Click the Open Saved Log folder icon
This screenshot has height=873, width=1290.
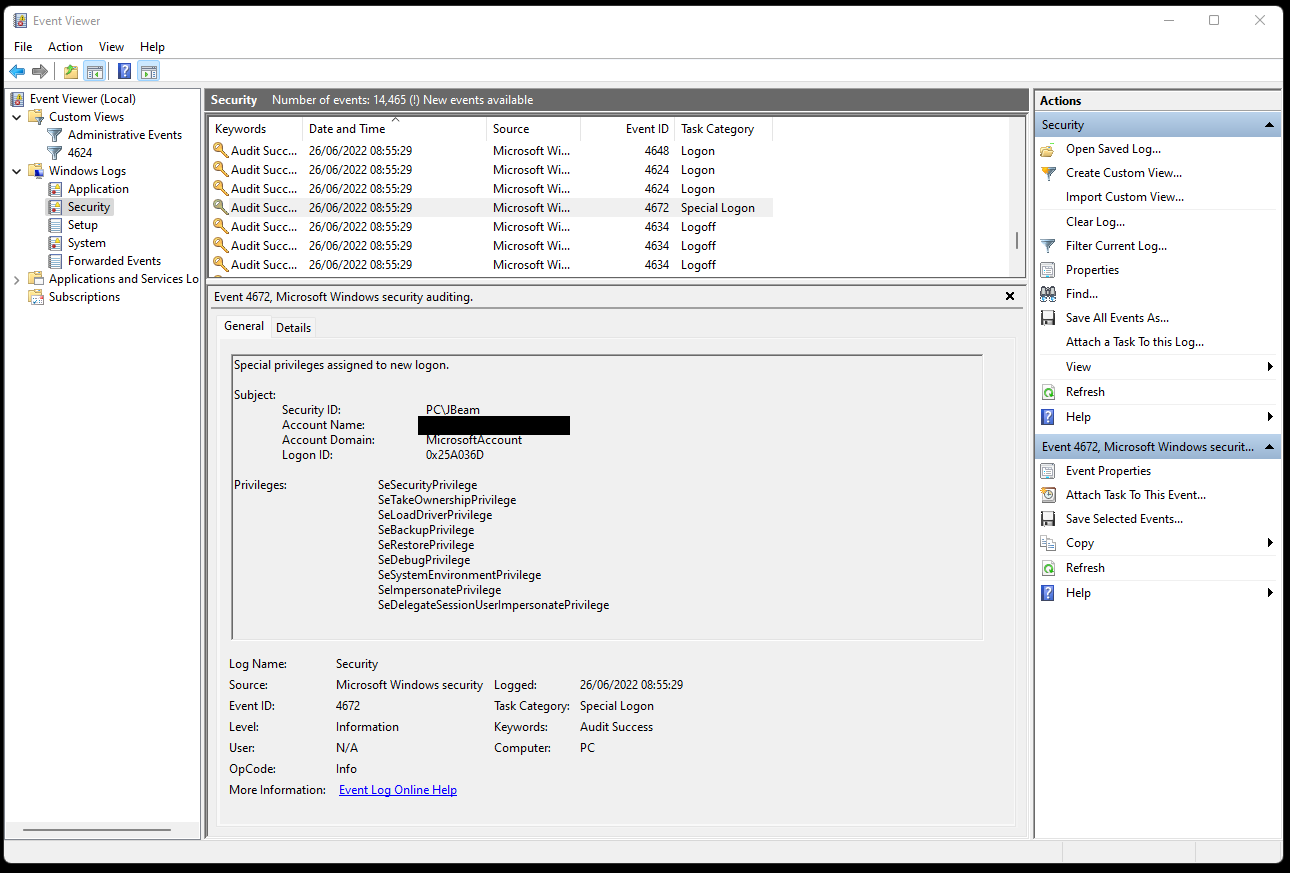(1048, 149)
